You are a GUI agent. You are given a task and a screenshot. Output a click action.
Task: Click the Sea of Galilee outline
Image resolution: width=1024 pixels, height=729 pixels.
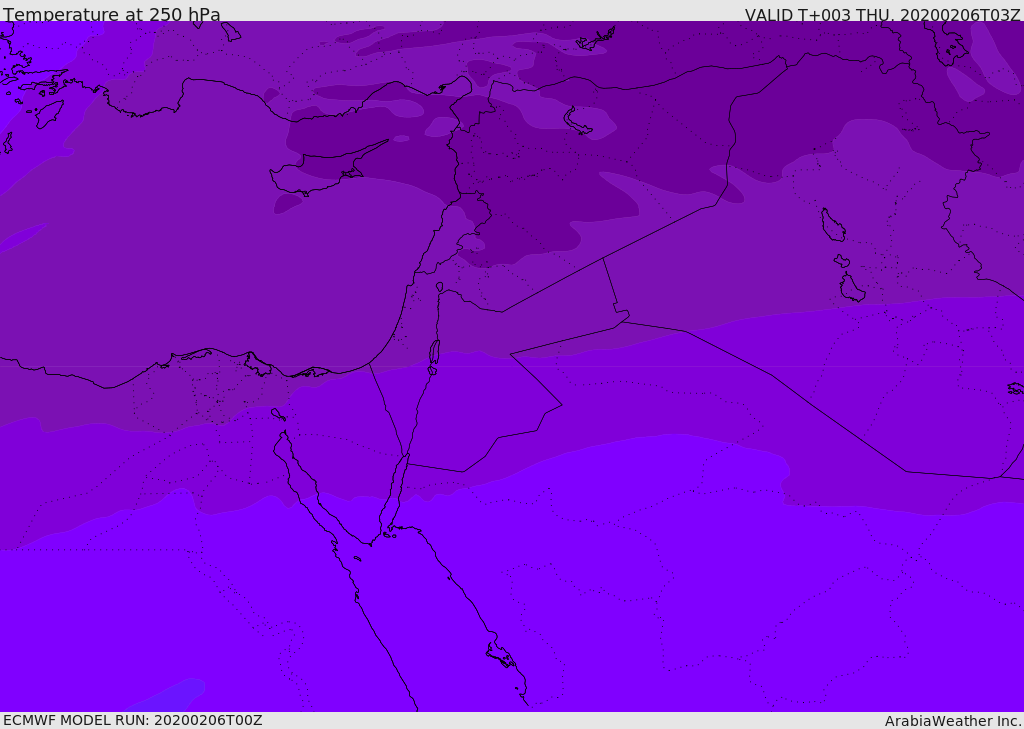440,287
